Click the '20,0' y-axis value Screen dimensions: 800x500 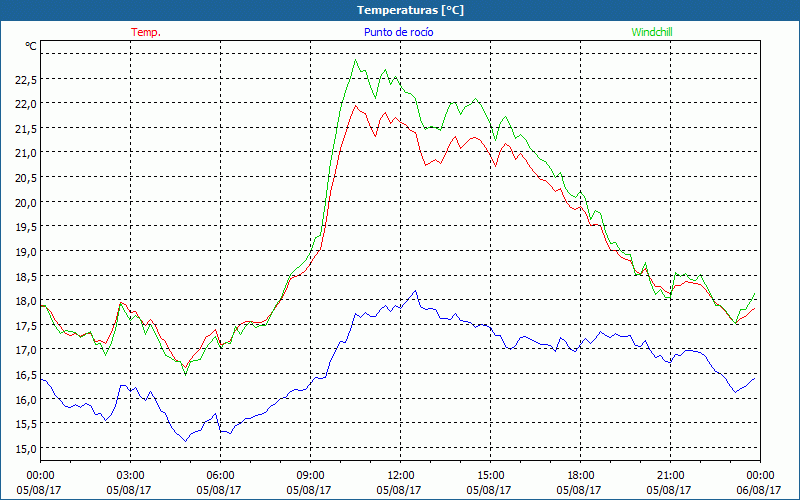click(26, 203)
